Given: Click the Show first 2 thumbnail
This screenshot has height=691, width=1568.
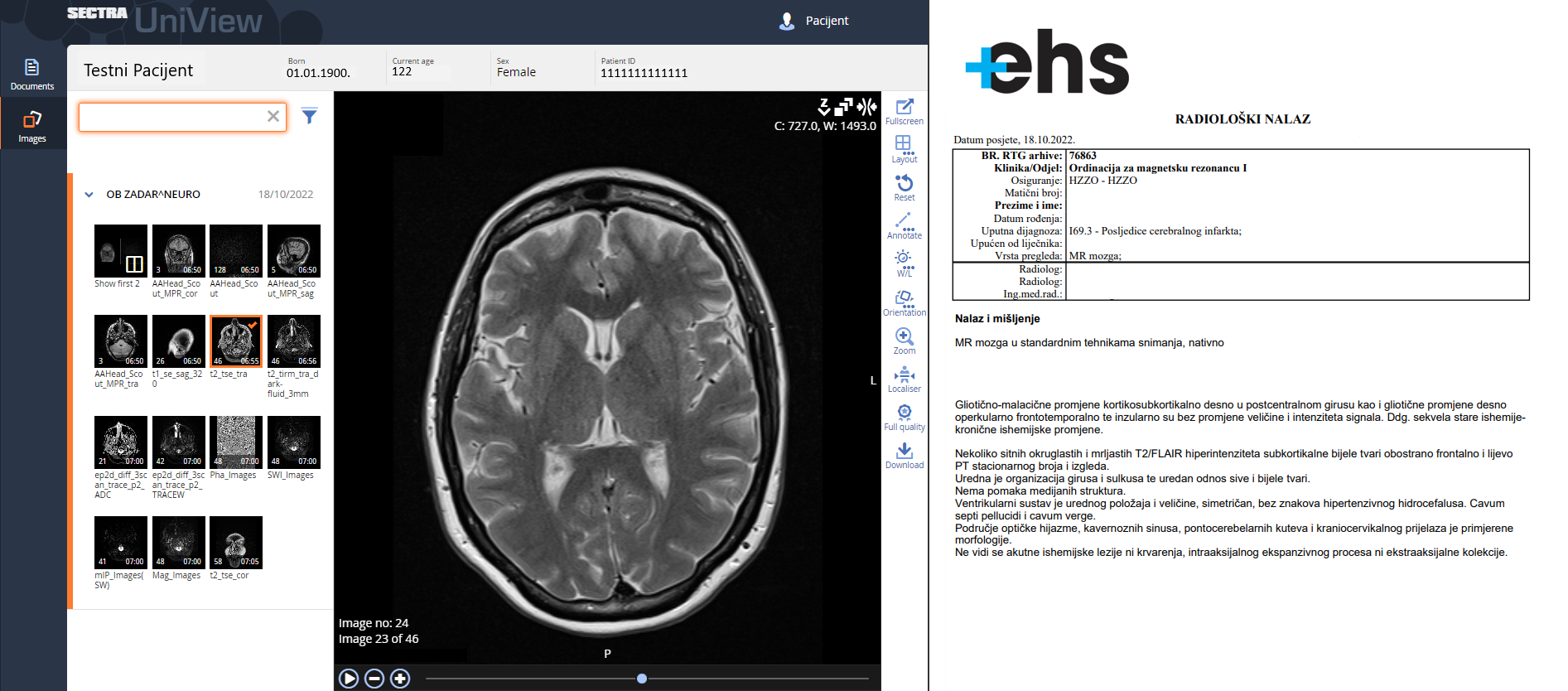Looking at the screenshot, I should [x=120, y=251].
